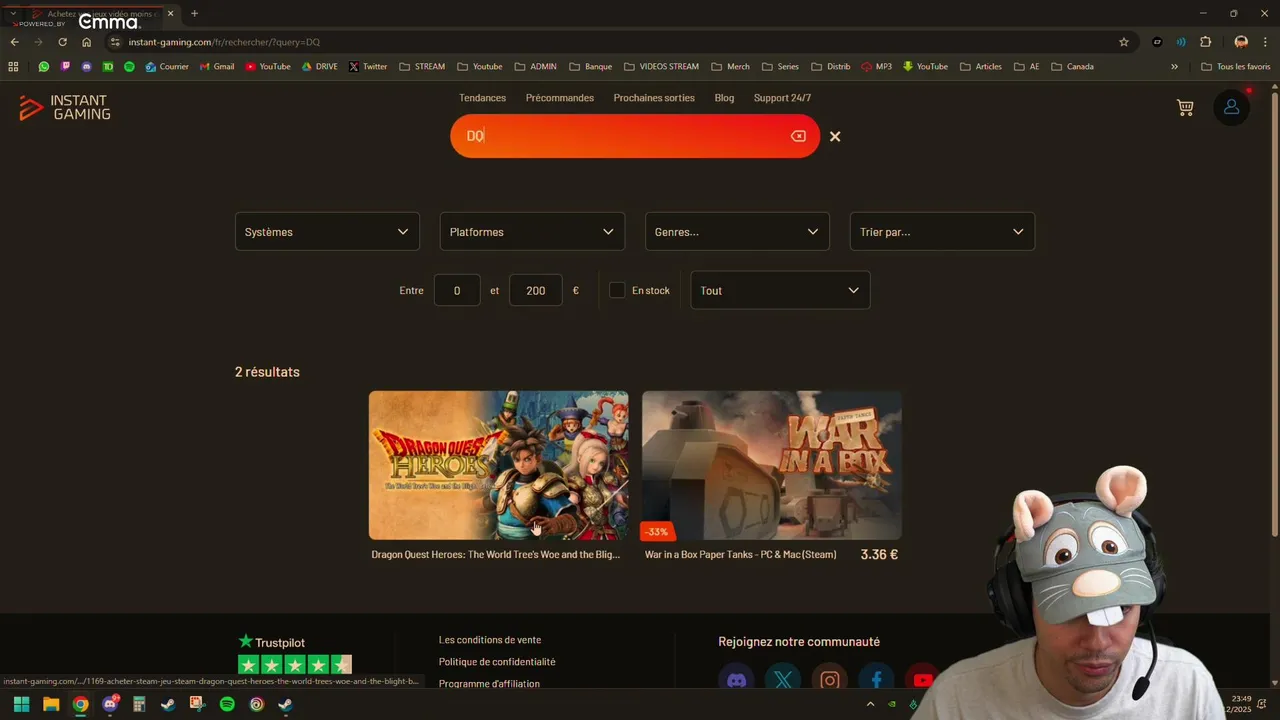Image resolution: width=1280 pixels, height=720 pixels.
Task: Open the Canada bookmarks folder
Action: pyautogui.click(x=1072, y=67)
